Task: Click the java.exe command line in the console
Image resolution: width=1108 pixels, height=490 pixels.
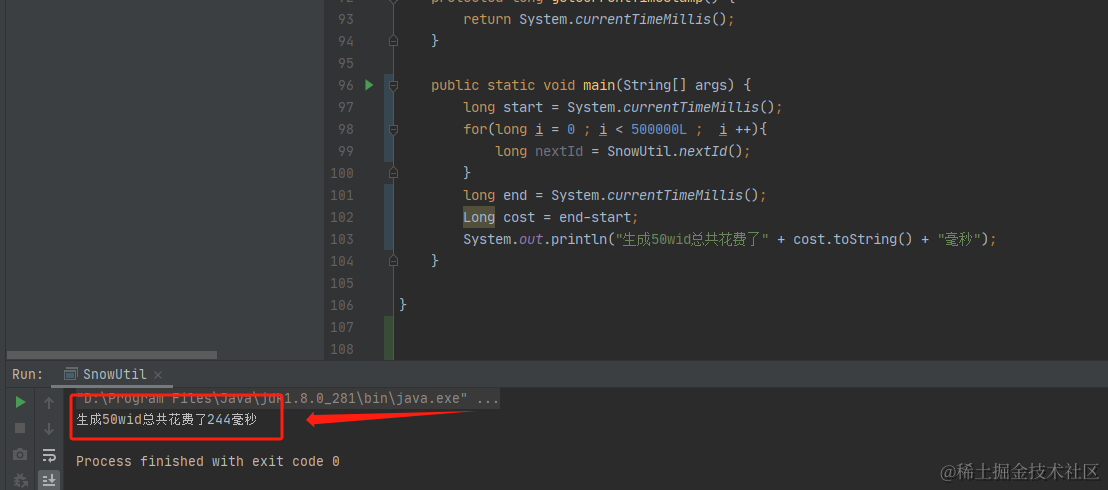Action: pyautogui.click(x=288, y=399)
